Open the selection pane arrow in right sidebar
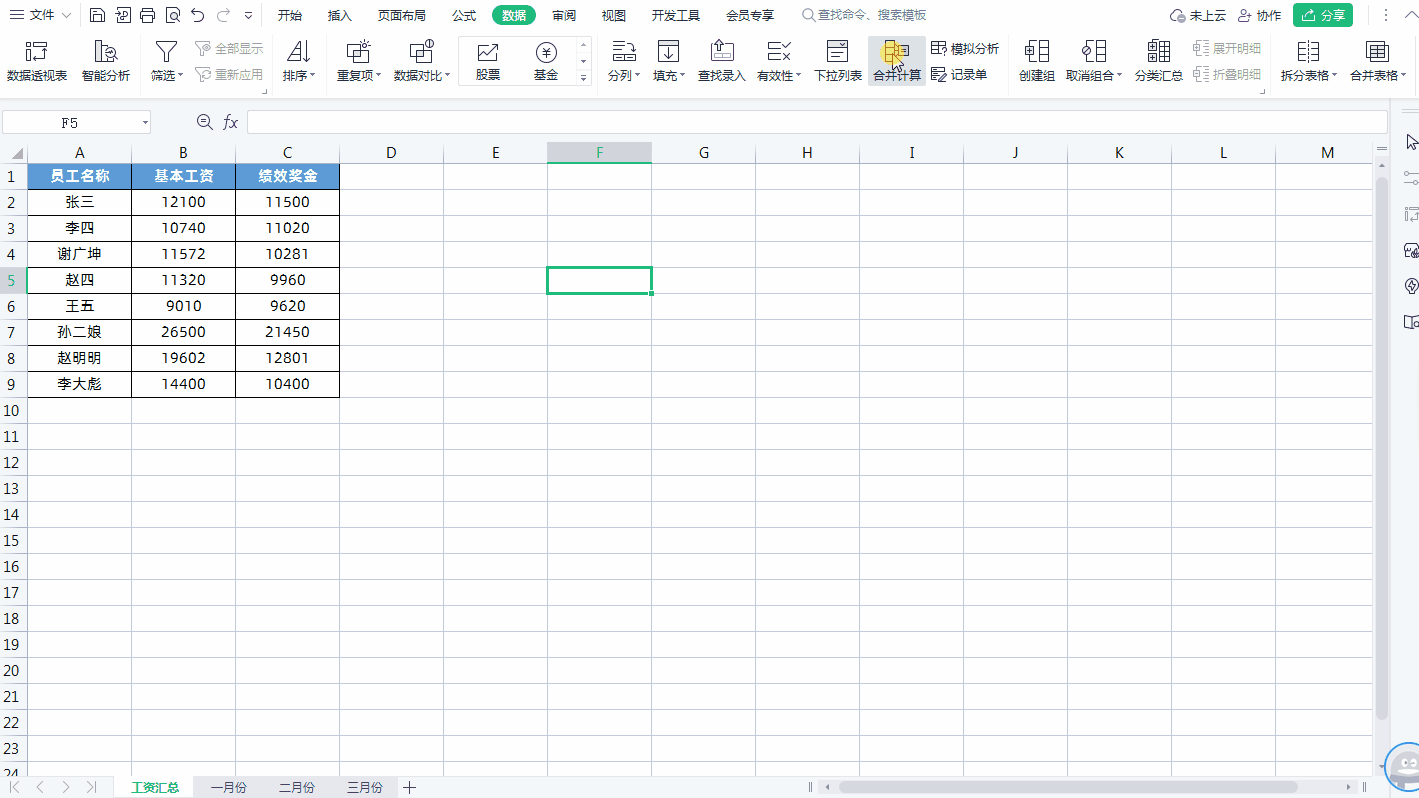Viewport: 1419px width, 798px height. [x=1411, y=142]
